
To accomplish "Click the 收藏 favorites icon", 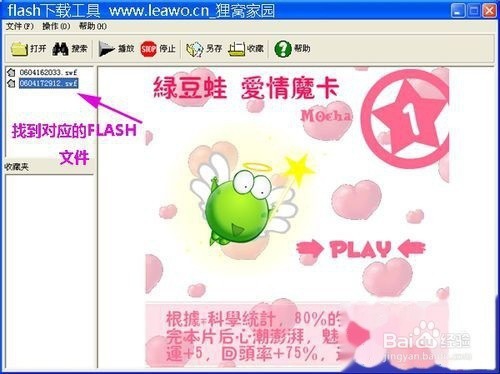I will point(236,49).
